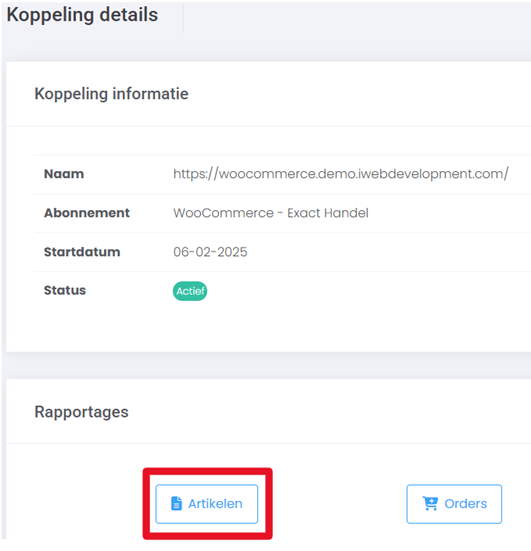The width and height of the screenshot is (531, 551).
Task: Select the start date 06-02-2025
Action: (210, 252)
